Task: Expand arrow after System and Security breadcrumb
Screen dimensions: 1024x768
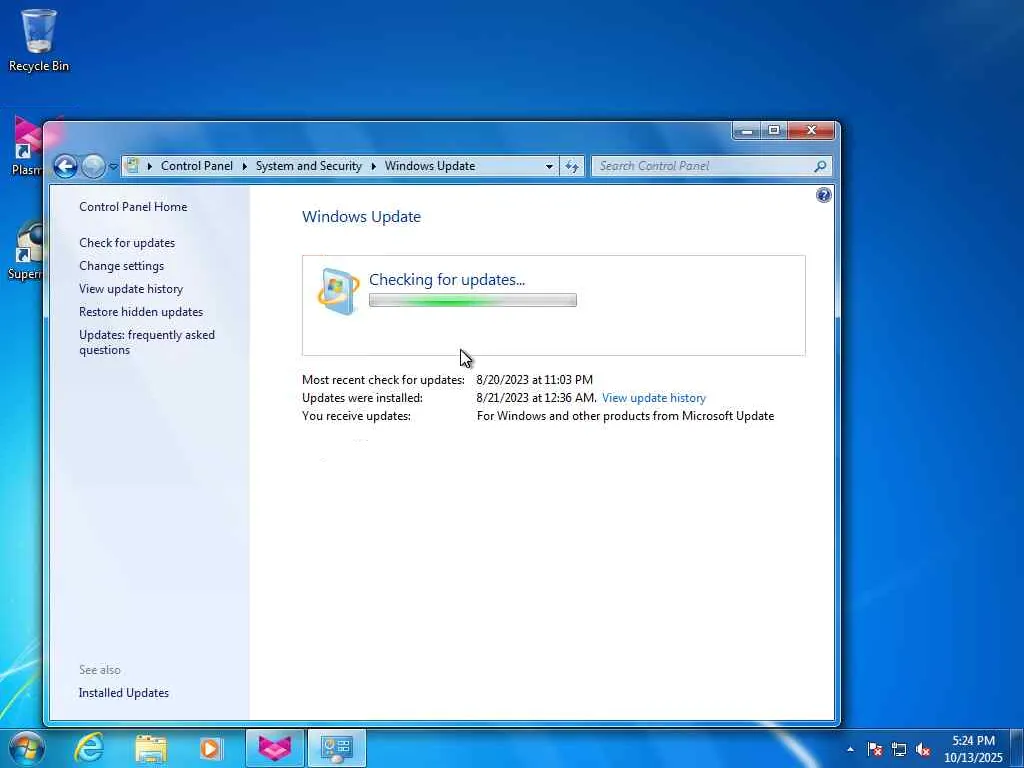Action: pyautogui.click(x=374, y=166)
